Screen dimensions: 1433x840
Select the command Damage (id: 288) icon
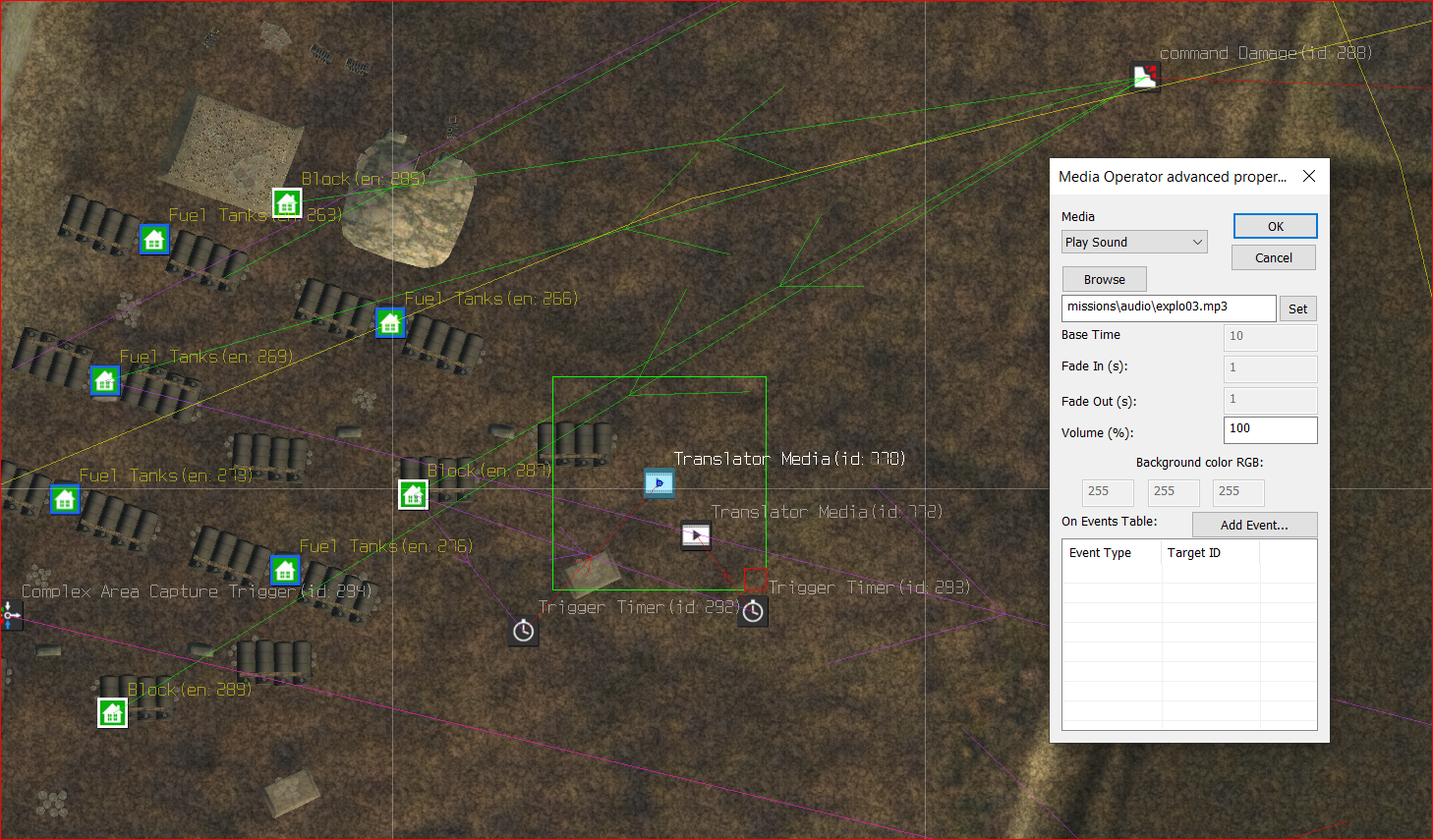pyautogui.click(x=1145, y=77)
